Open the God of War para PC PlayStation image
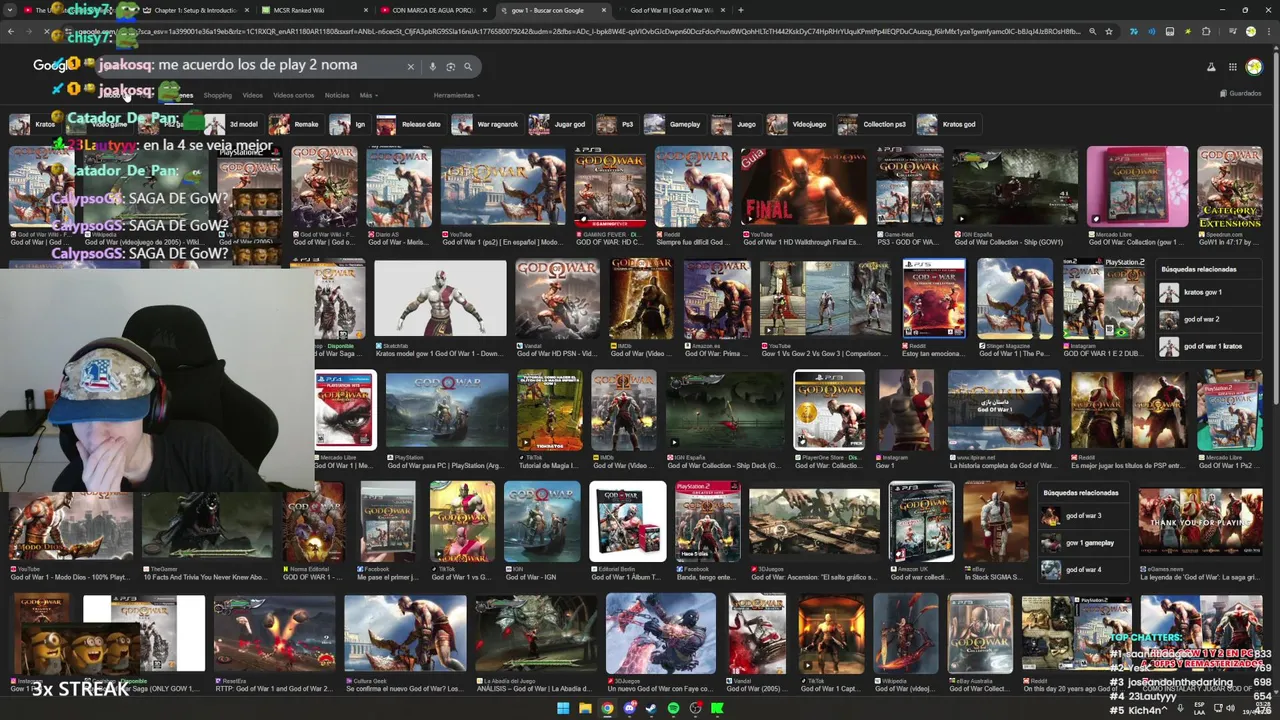1280x720 pixels. pos(446,410)
